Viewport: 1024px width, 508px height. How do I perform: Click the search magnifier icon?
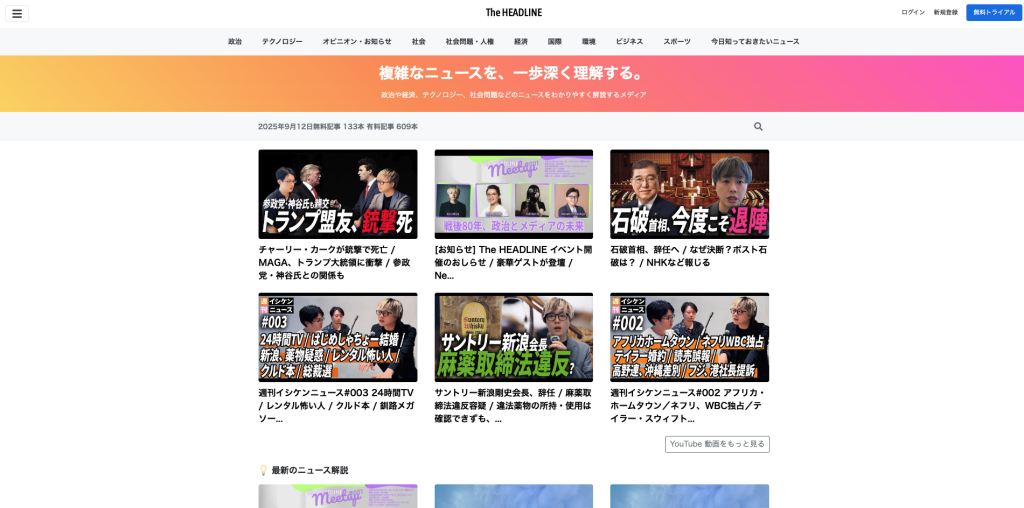(x=758, y=127)
